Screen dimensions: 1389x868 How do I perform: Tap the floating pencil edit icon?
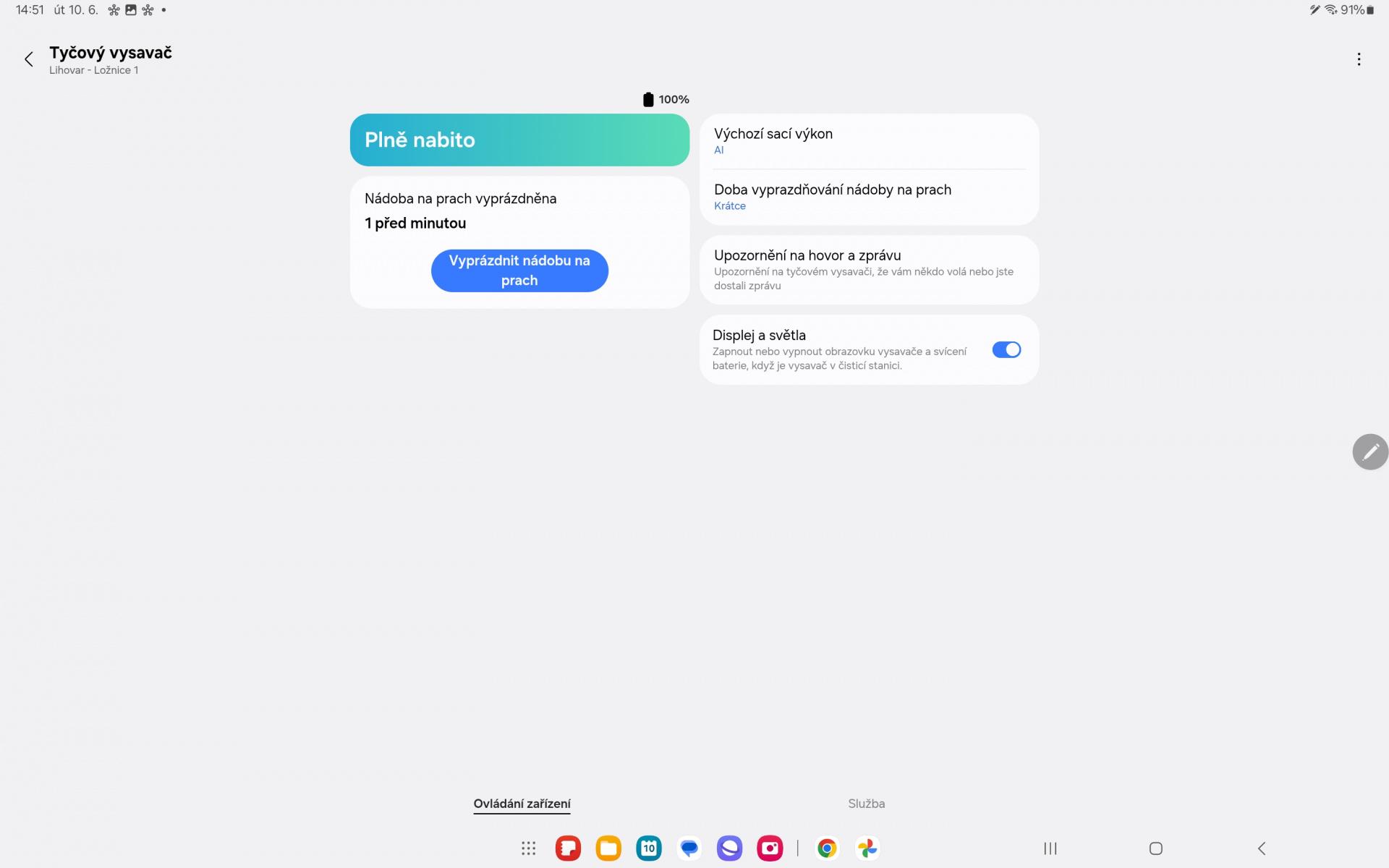[x=1370, y=452]
